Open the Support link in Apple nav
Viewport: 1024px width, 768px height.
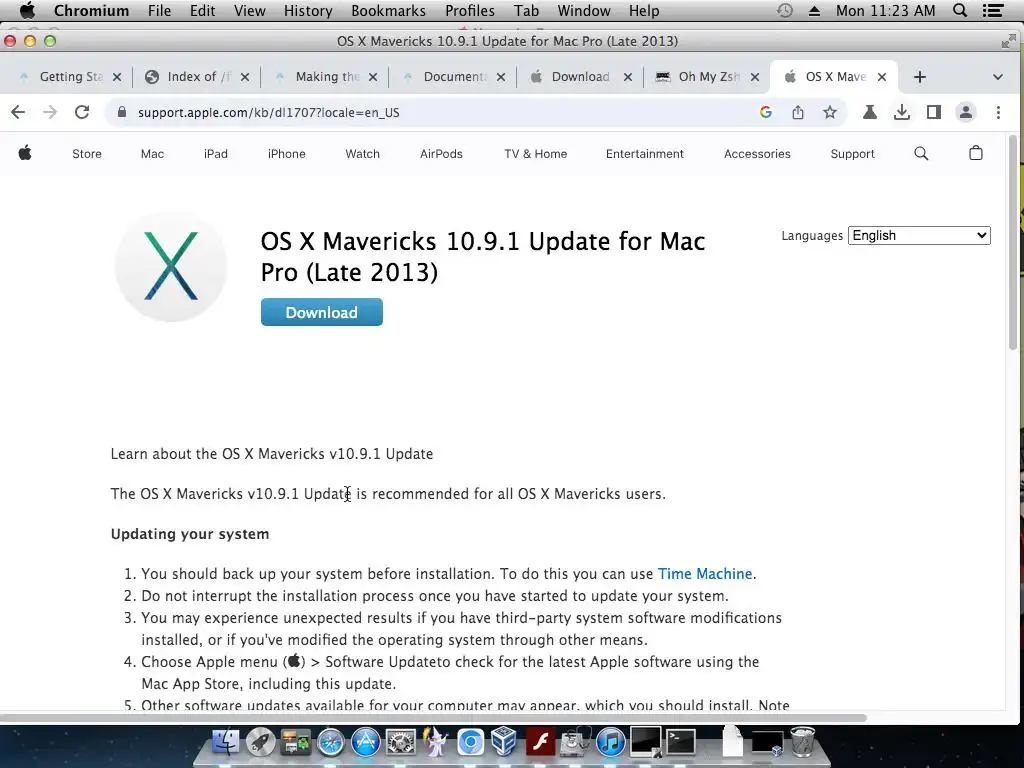[x=852, y=154]
